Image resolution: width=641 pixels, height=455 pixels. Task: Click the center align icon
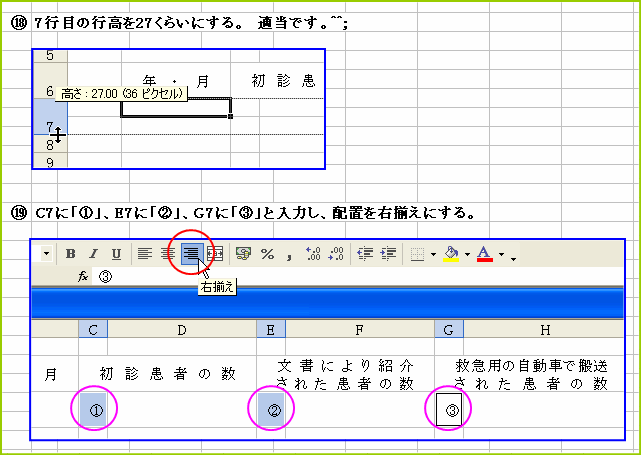pos(167,254)
